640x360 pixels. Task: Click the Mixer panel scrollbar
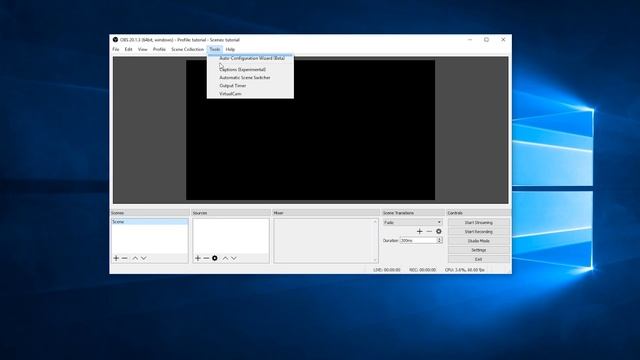[375, 241]
